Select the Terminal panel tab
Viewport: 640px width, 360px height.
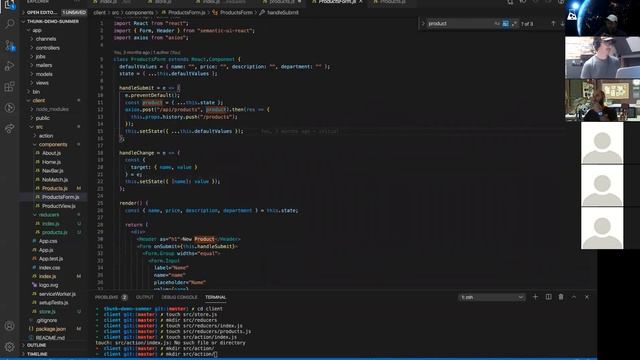tap(216, 297)
